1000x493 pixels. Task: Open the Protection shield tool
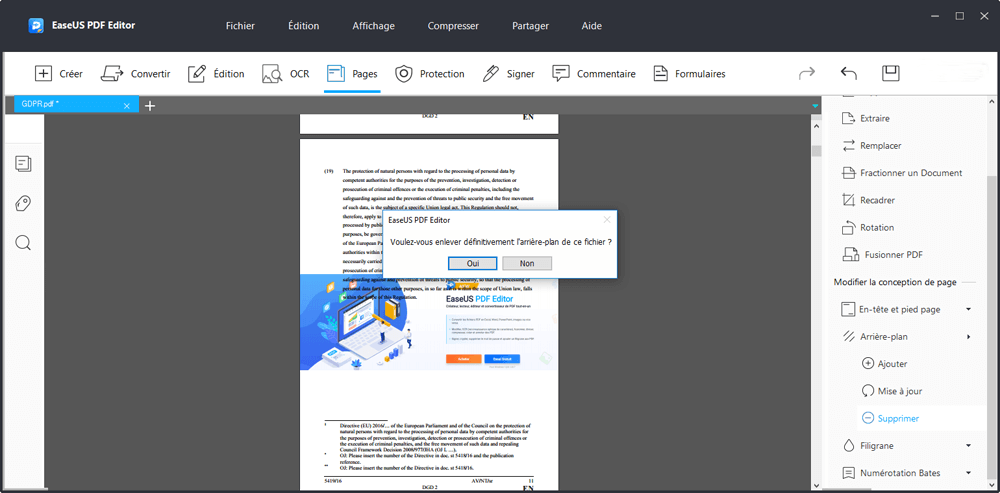coord(429,73)
